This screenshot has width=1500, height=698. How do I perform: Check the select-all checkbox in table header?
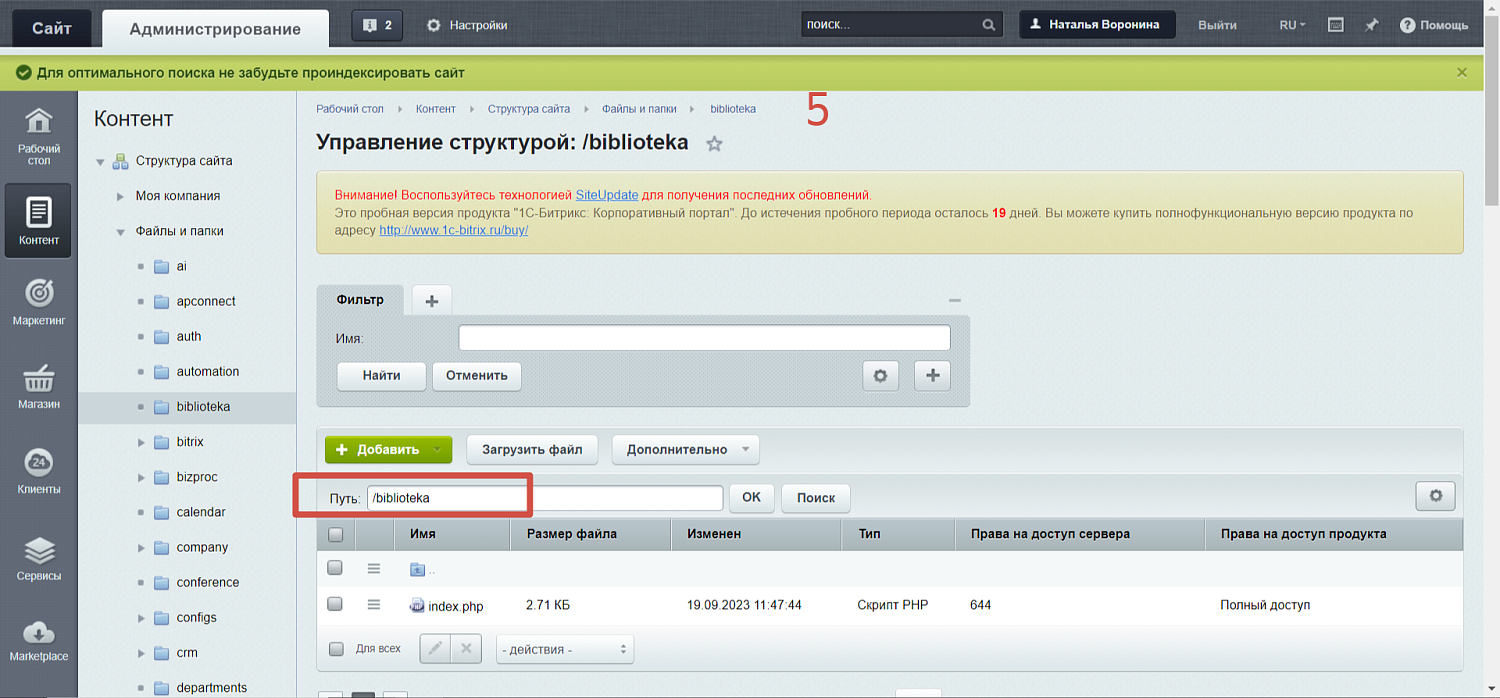coord(335,533)
